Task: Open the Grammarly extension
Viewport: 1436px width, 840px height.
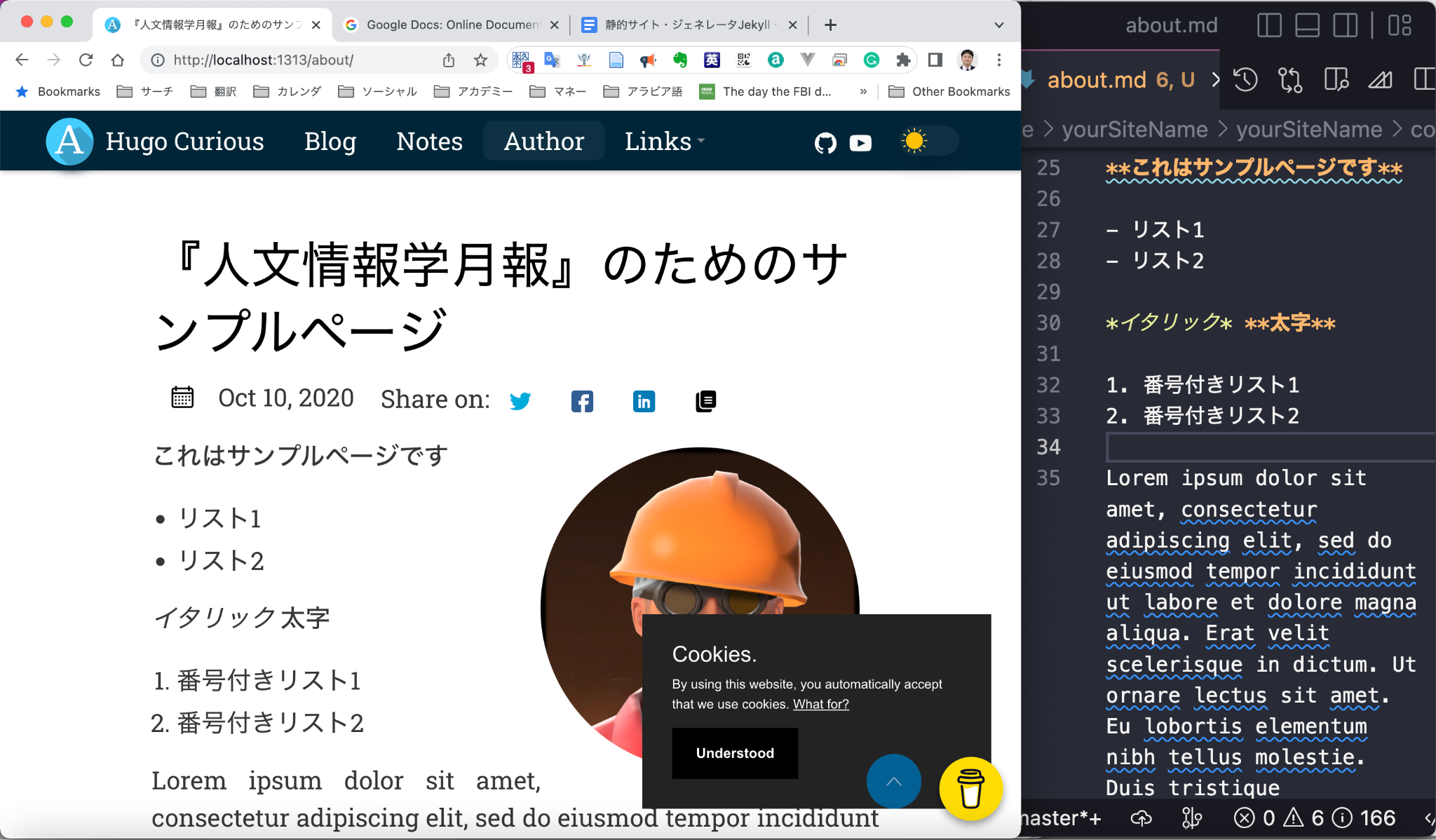Action: pos(872,60)
